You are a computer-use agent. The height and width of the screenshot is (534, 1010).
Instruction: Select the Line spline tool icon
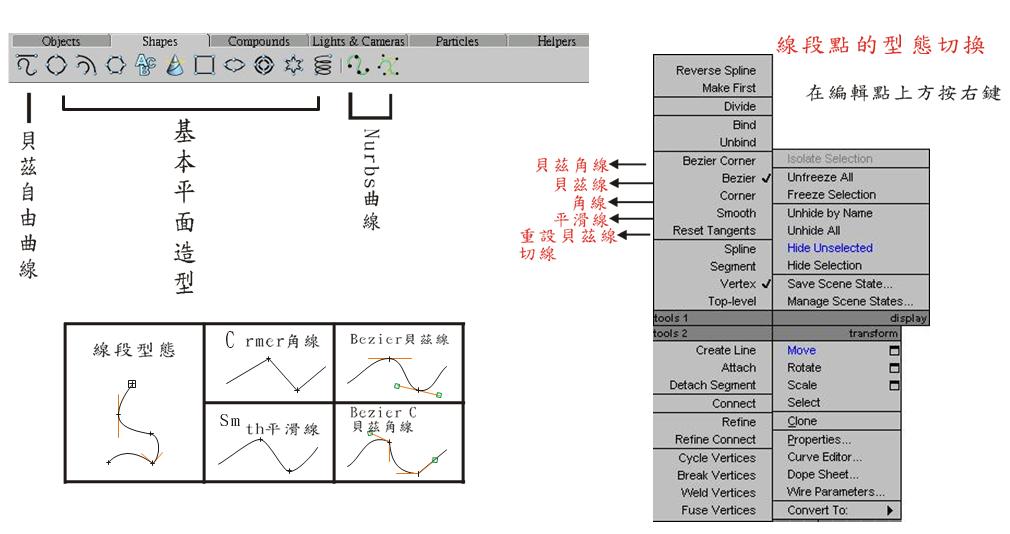[27, 65]
